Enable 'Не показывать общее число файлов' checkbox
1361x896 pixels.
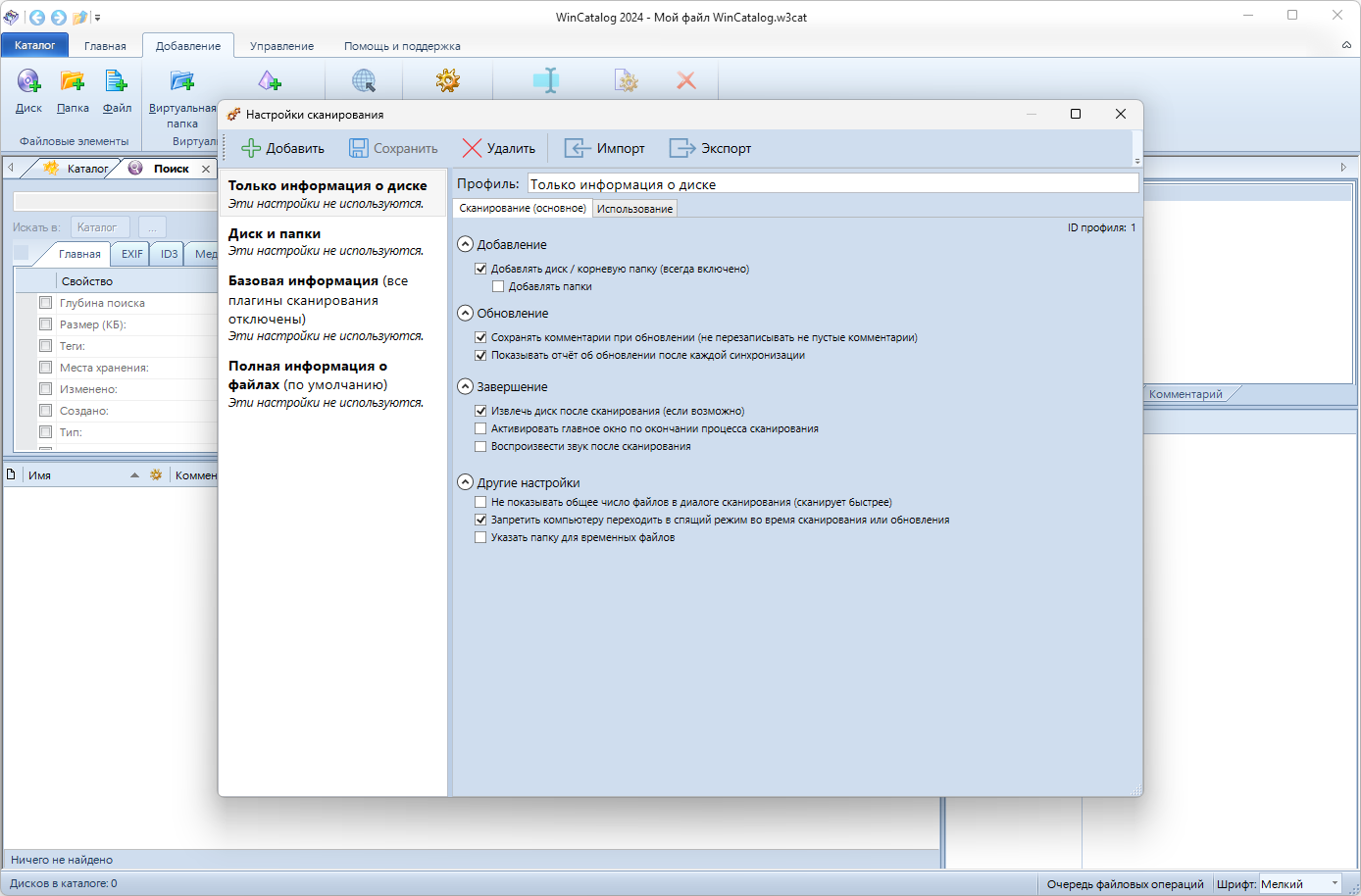click(x=480, y=502)
